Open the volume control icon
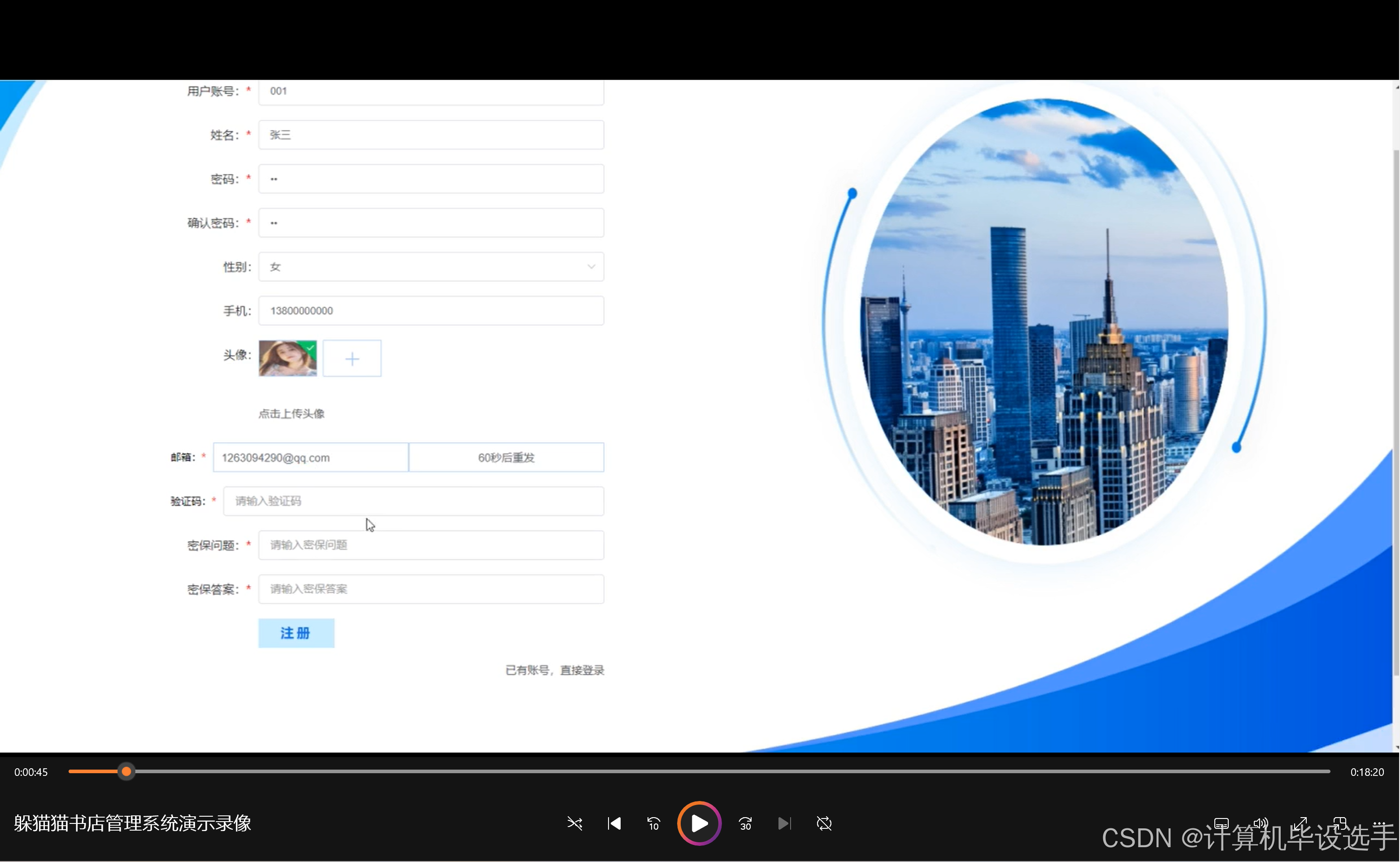This screenshot has height=862, width=1400. point(1261,823)
